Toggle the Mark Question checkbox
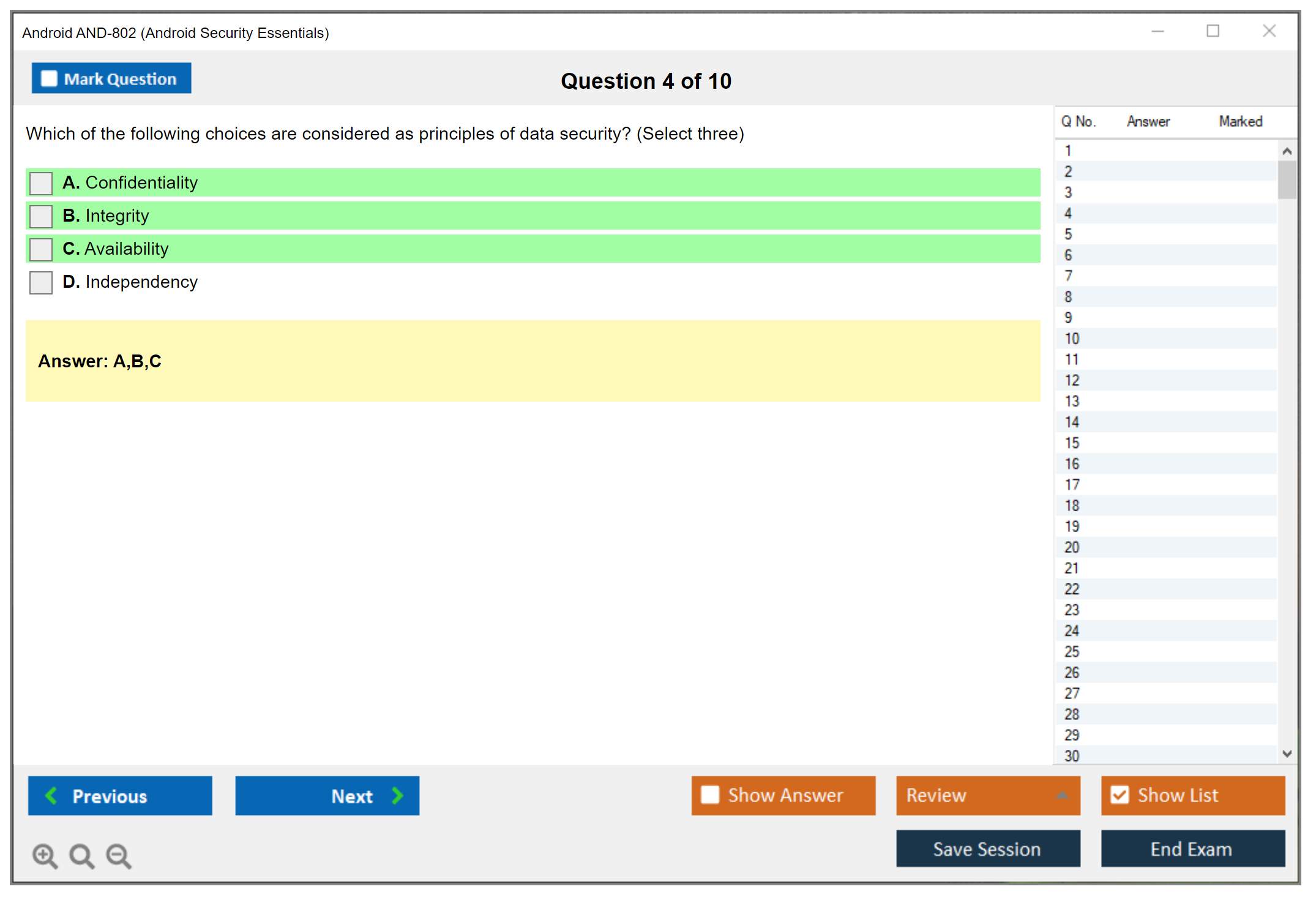Viewport: 1316px width, 900px height. (x=49, y=78)
